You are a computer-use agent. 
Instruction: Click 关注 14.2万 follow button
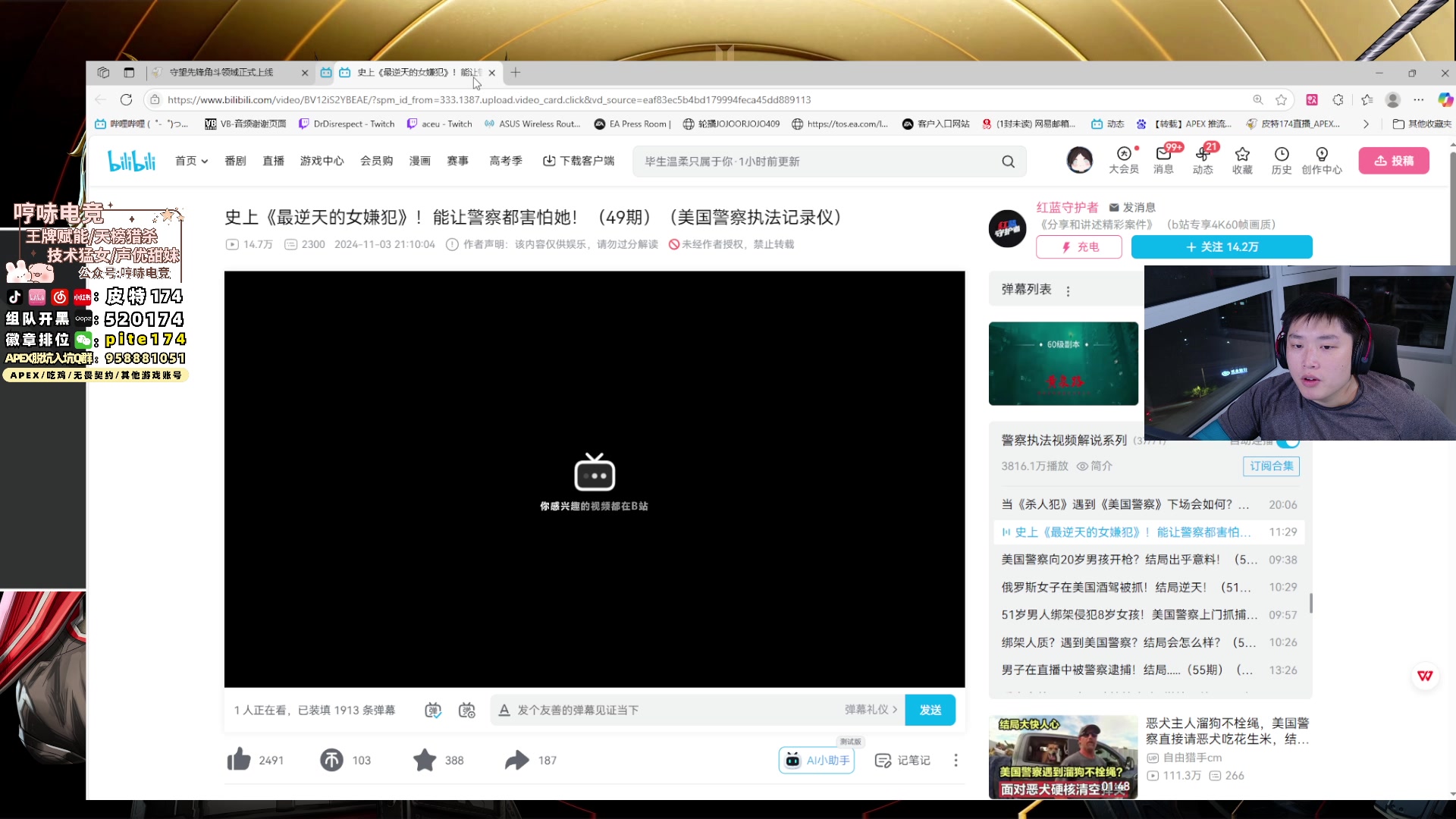pos(1222,247)
